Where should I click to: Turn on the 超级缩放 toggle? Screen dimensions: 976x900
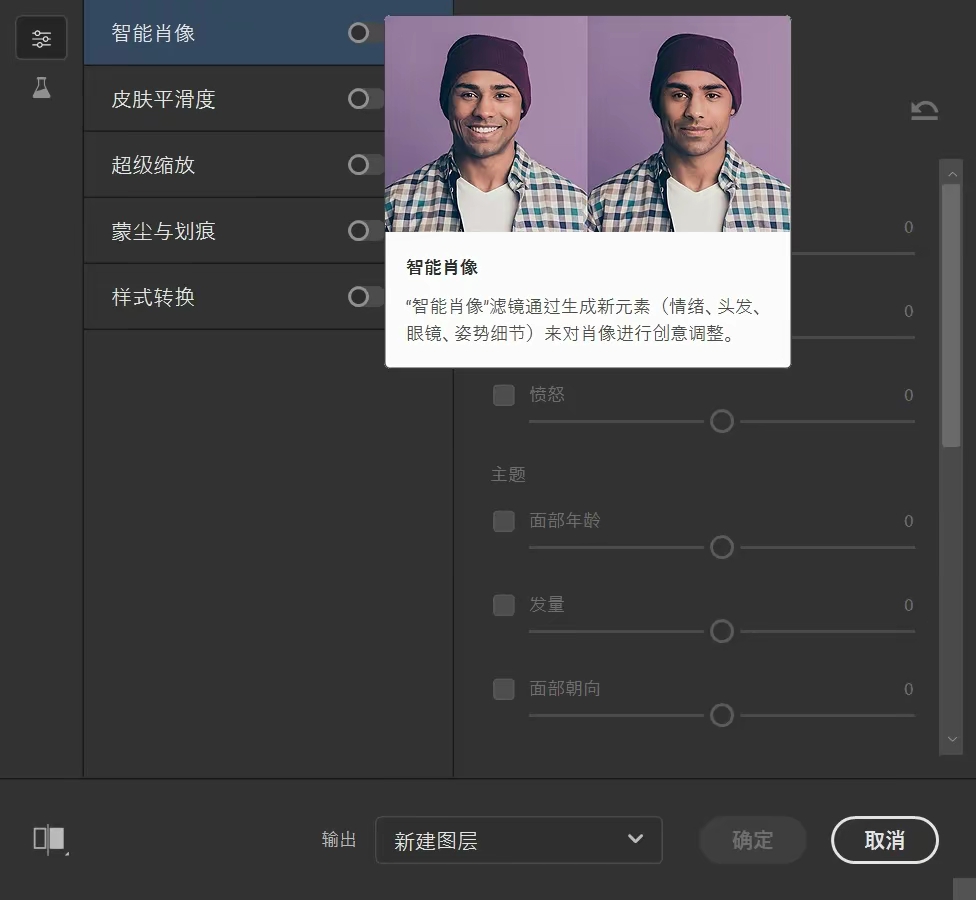point(366,165)
